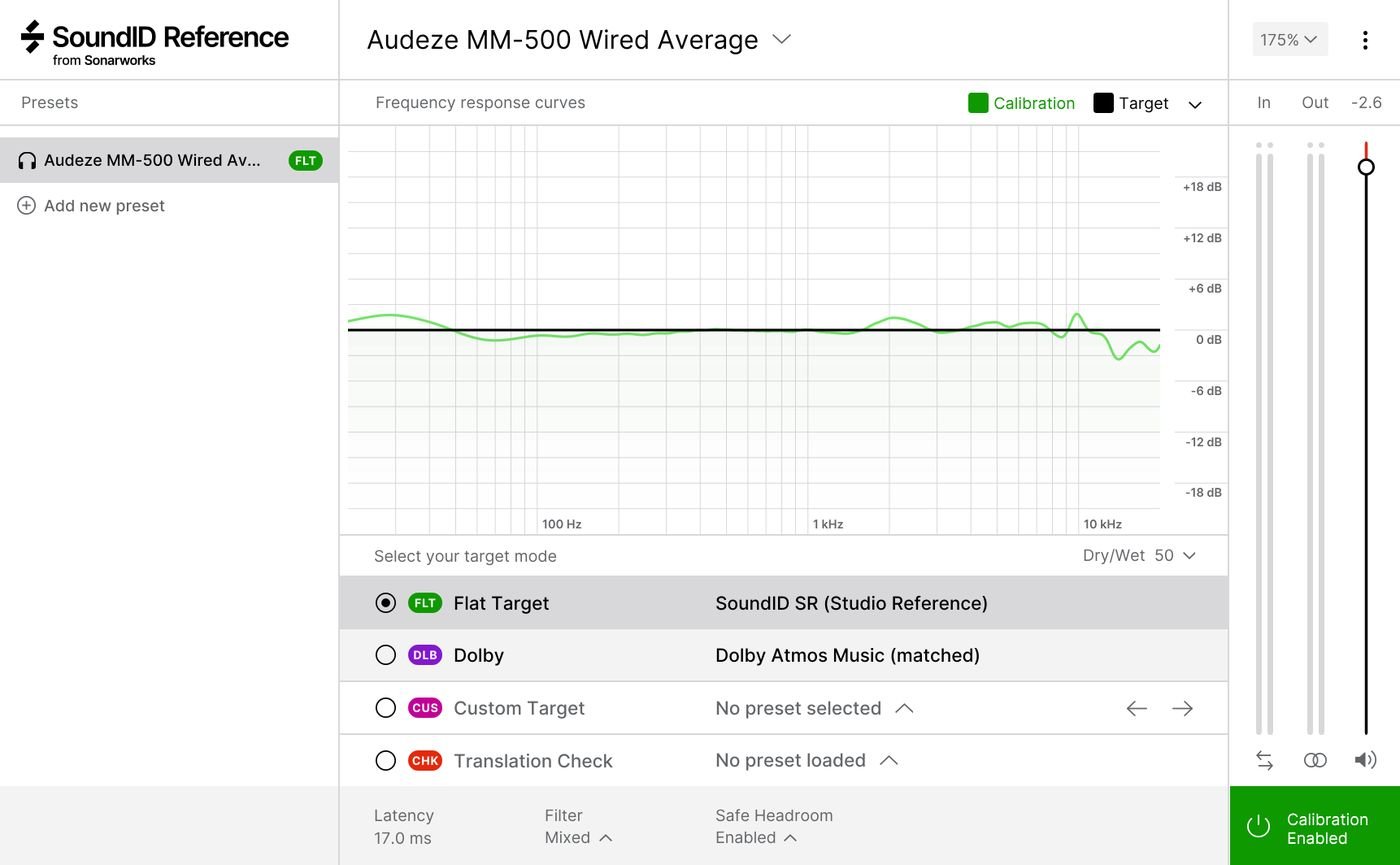Click the plus icon for Add new preset
1400x865 pixels.
(x=27, y=205)
